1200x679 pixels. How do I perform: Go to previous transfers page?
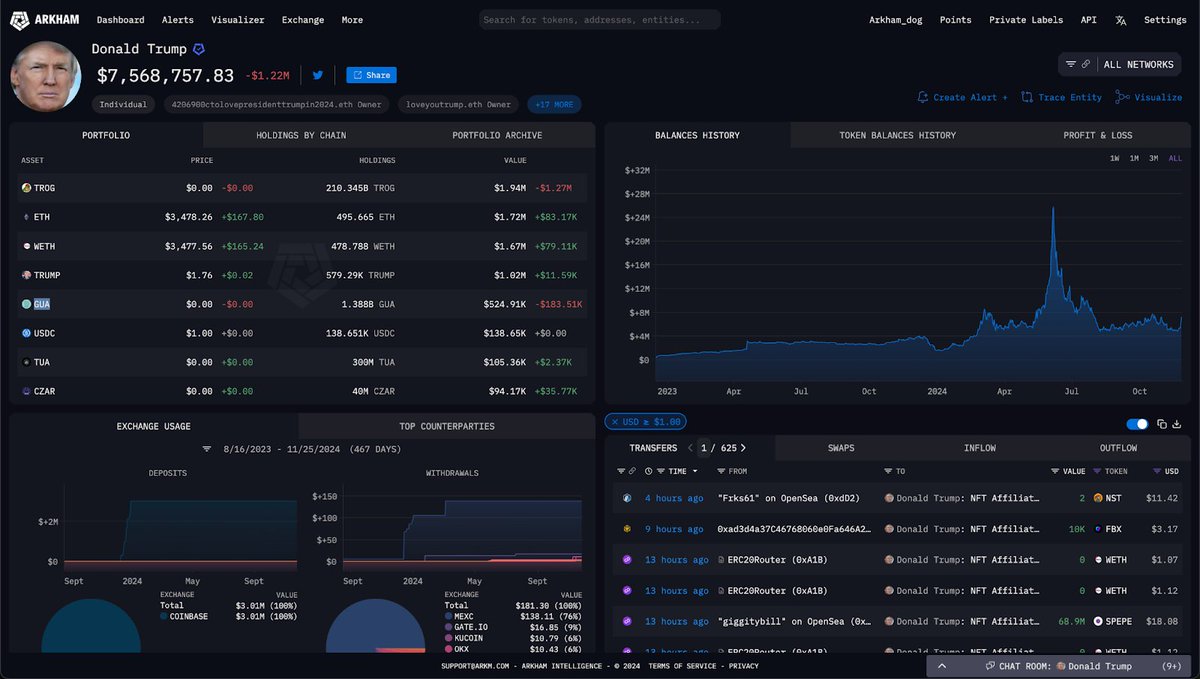pyautogui.click(x=689, y=448)
